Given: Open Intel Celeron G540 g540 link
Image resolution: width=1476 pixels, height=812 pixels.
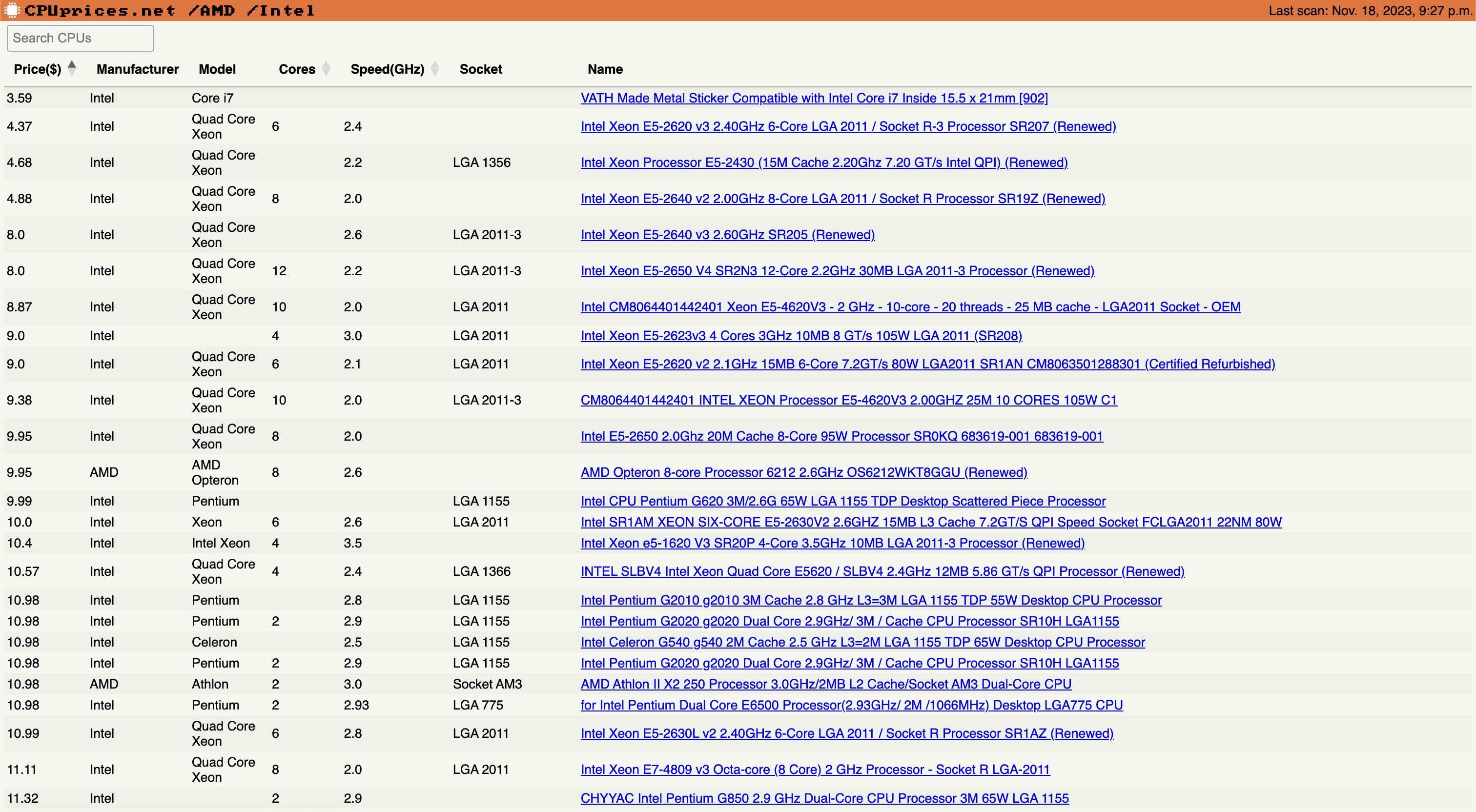Looking at the screenshot, I should coord(863,642).
